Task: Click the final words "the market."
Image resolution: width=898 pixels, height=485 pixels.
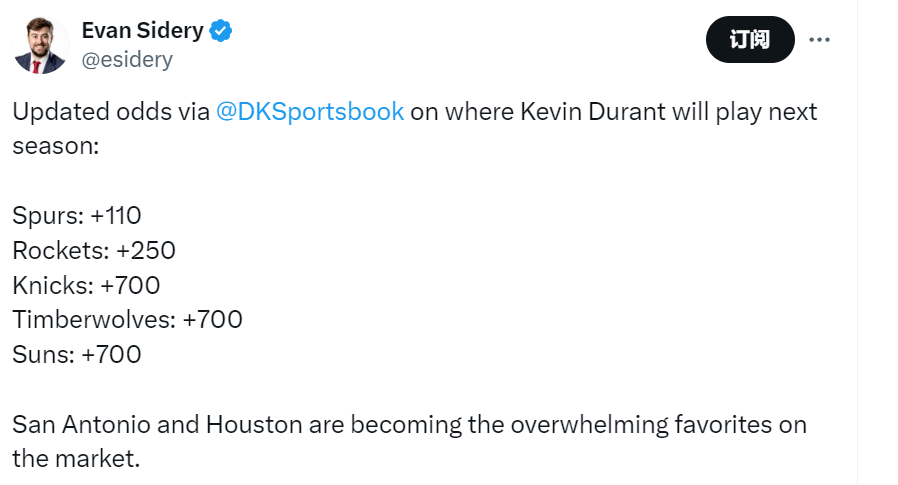Action: click(x=76, y=459)
